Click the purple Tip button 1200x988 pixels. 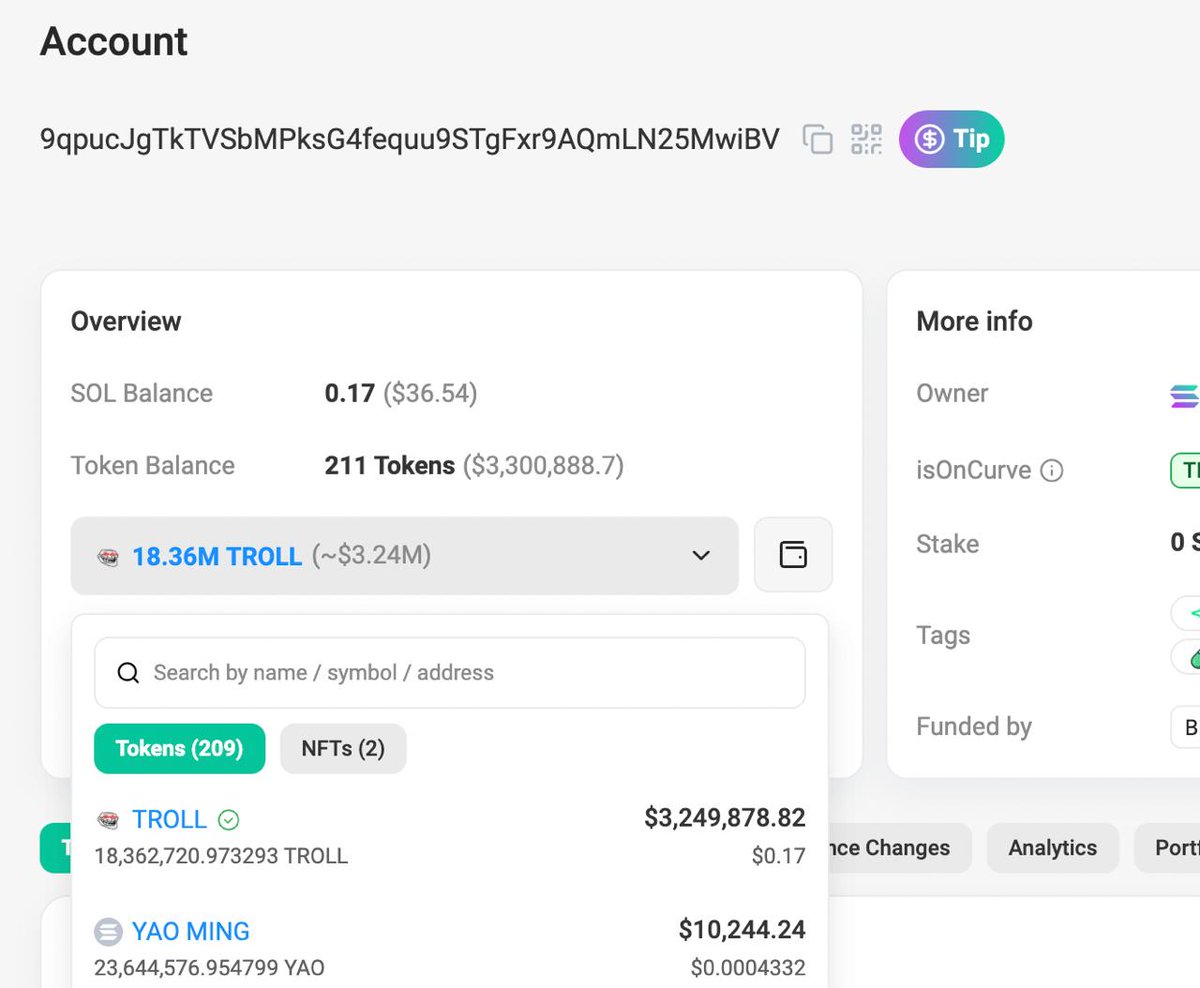click(x=951, y=139)
